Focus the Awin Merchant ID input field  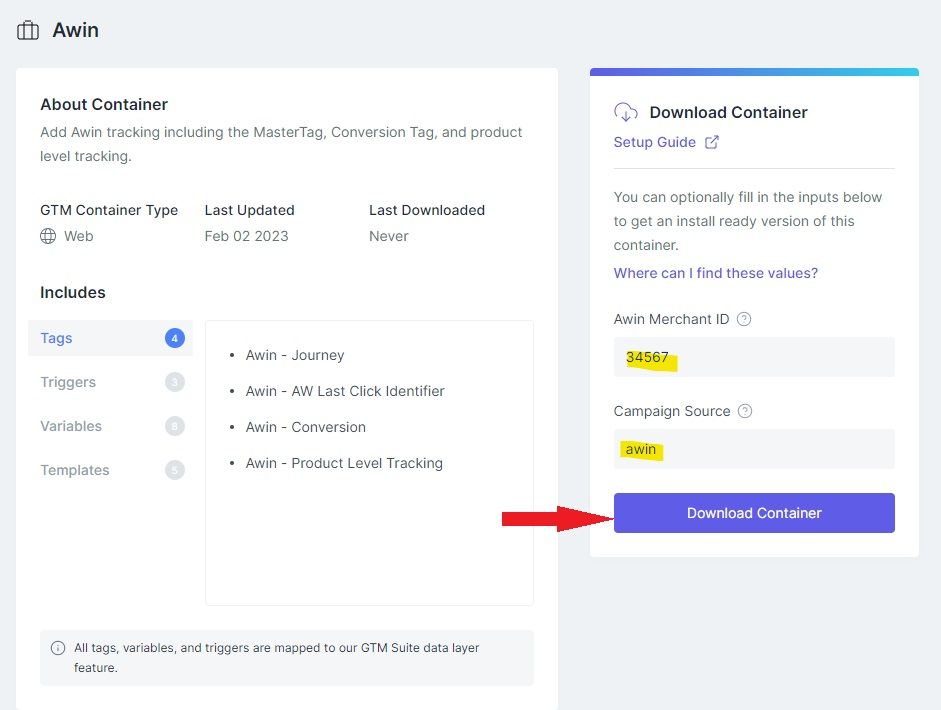754,357
